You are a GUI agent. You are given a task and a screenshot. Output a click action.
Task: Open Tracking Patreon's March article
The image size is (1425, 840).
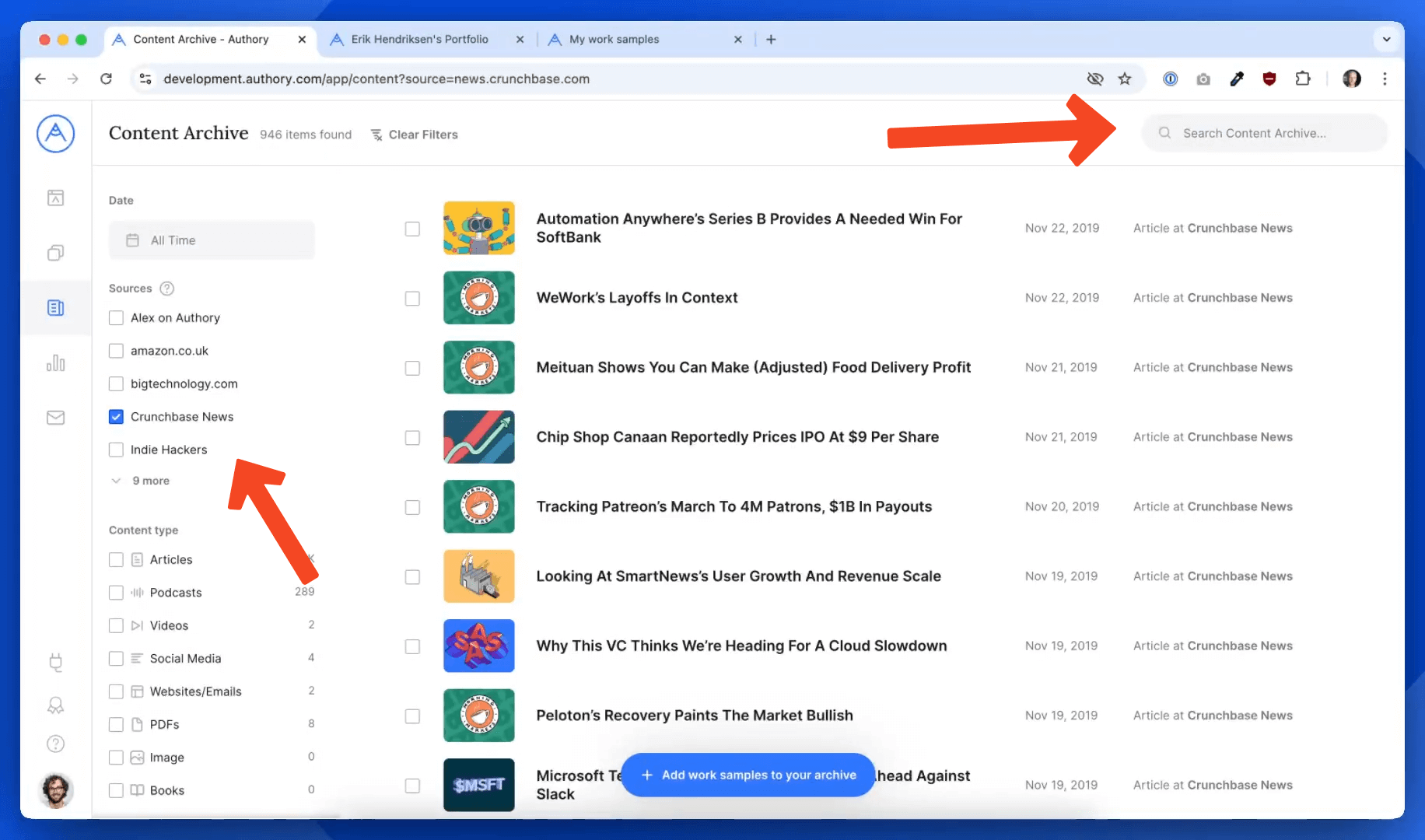734,506
